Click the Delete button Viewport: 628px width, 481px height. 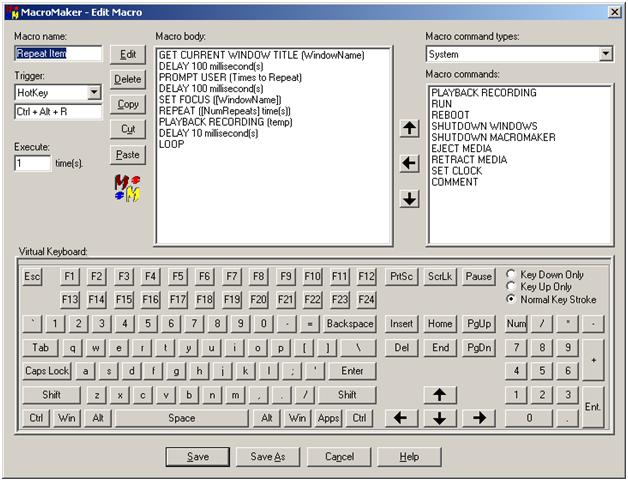pyautogui.click(x=128, y=79)
